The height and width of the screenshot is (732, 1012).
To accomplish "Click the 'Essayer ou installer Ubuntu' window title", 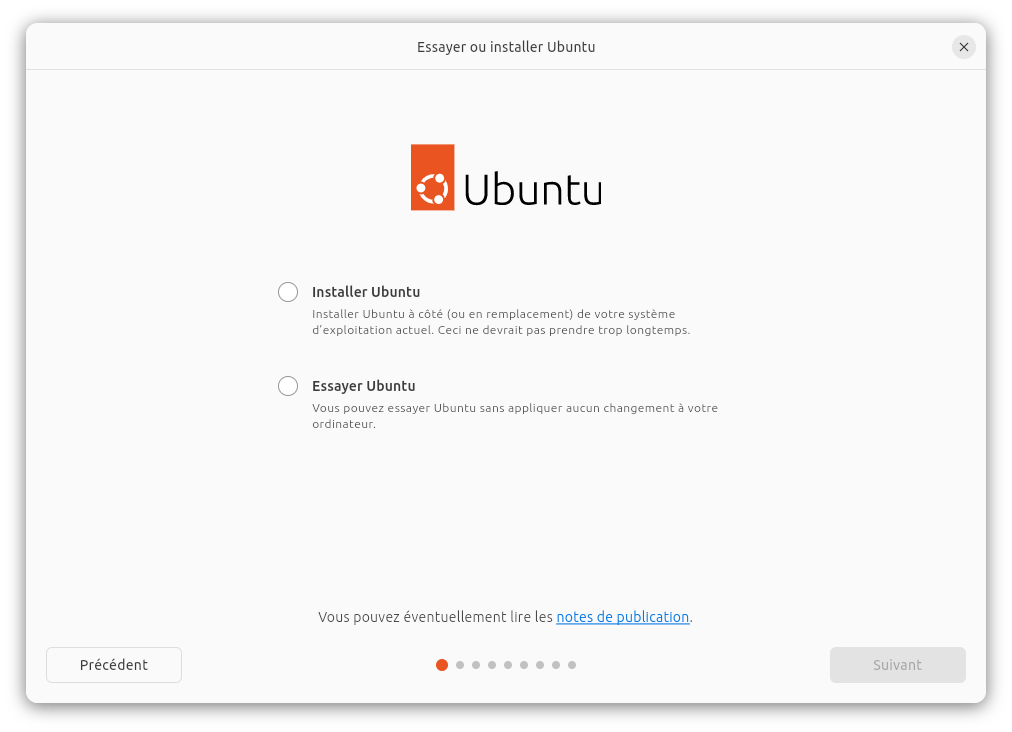I will (506, 47).
